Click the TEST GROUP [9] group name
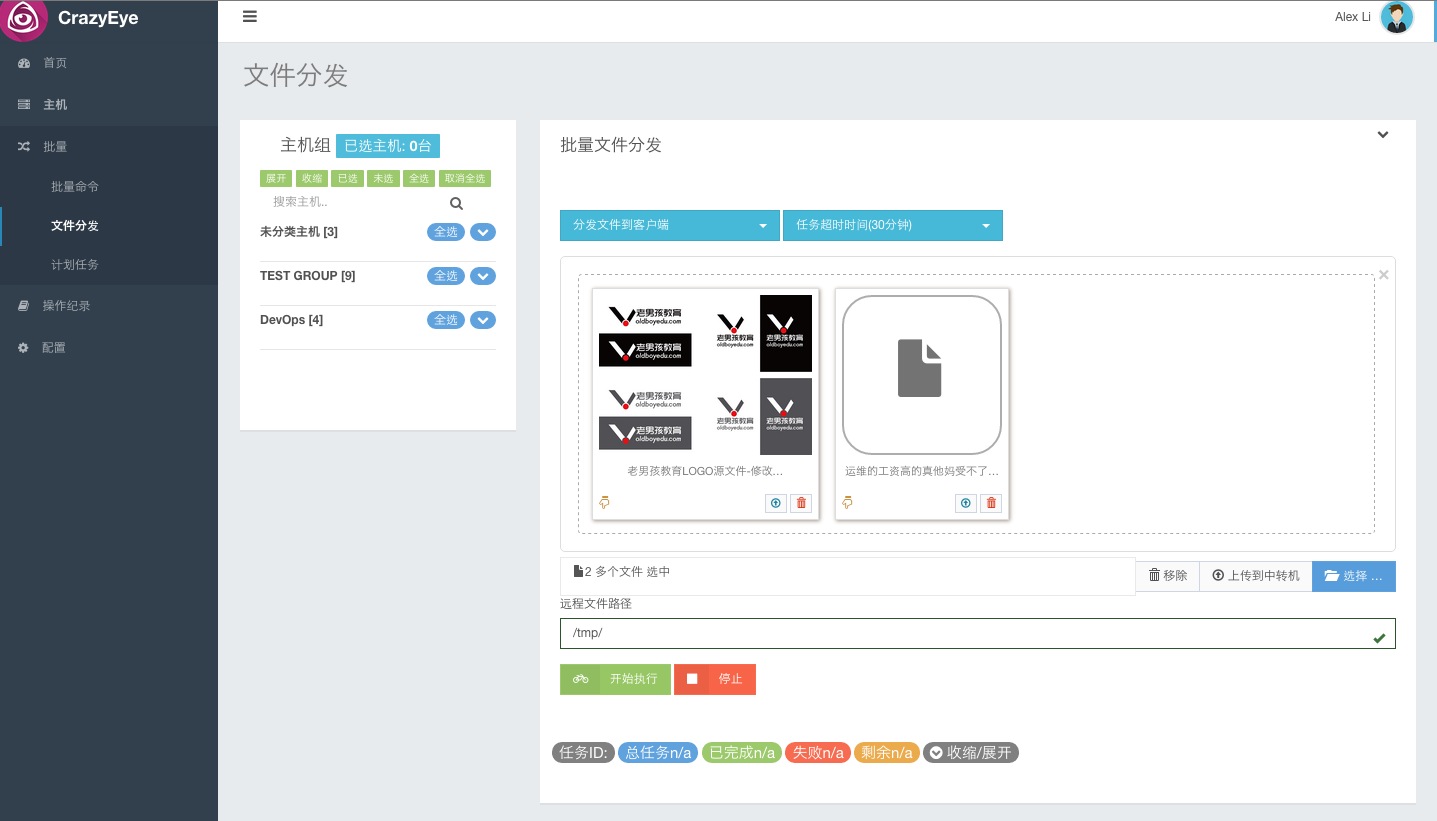This screenshot has width=1437, height=821. coord(308,276)
